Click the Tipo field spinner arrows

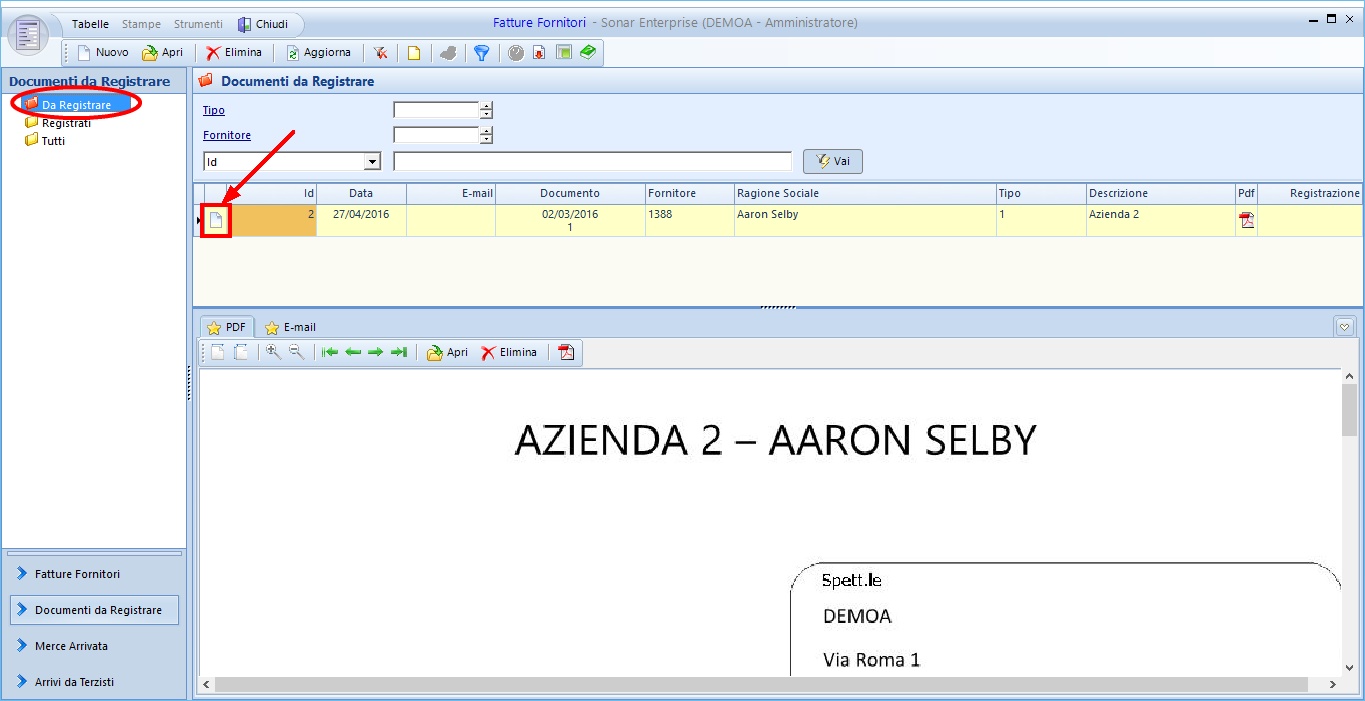pos(486,110)
